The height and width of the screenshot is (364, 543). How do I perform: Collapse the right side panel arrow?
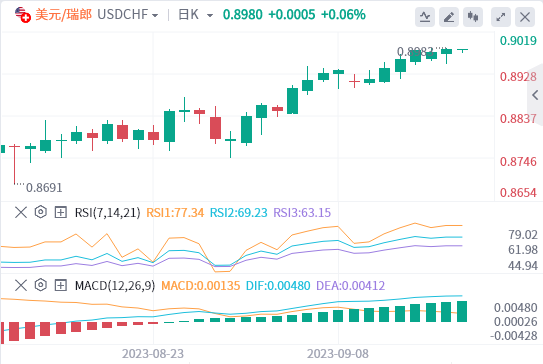point(535,95)
